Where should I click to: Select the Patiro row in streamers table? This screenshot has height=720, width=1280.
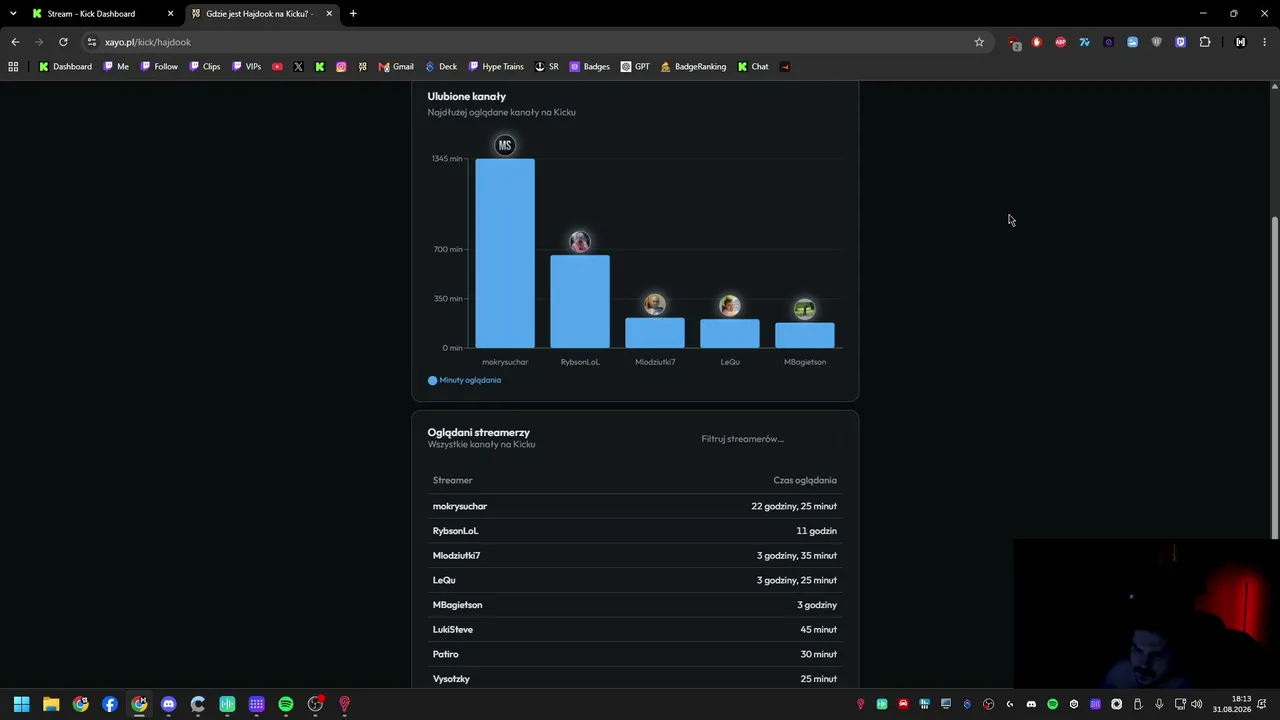(635, 654)
